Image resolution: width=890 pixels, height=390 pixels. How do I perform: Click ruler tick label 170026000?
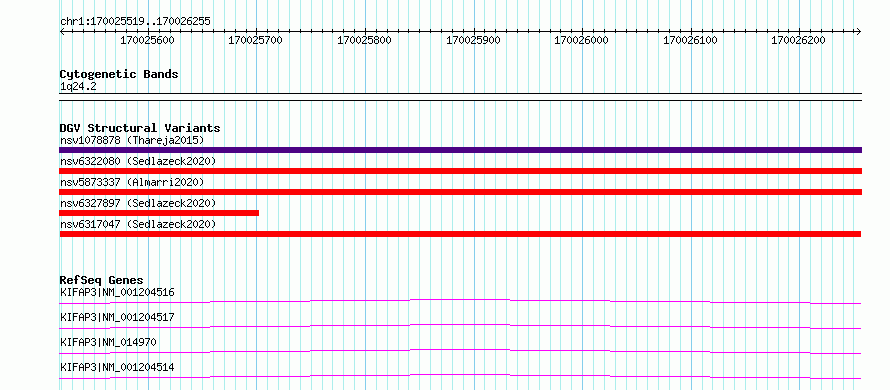pyautogui.click(x=582, y=41)
